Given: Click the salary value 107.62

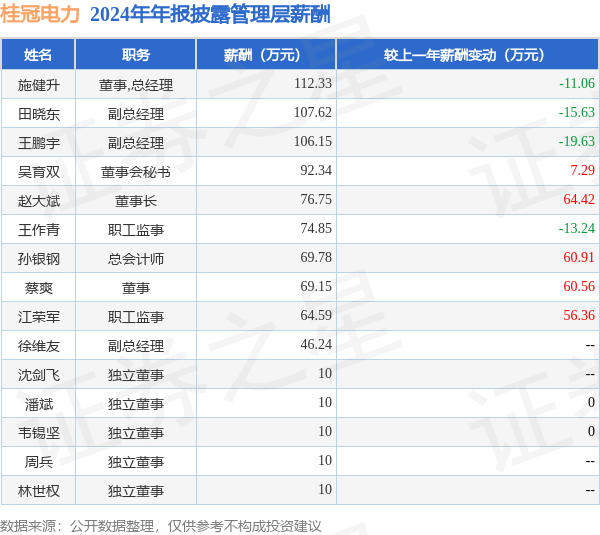Looking at the screenshot, I should [313, 113].
